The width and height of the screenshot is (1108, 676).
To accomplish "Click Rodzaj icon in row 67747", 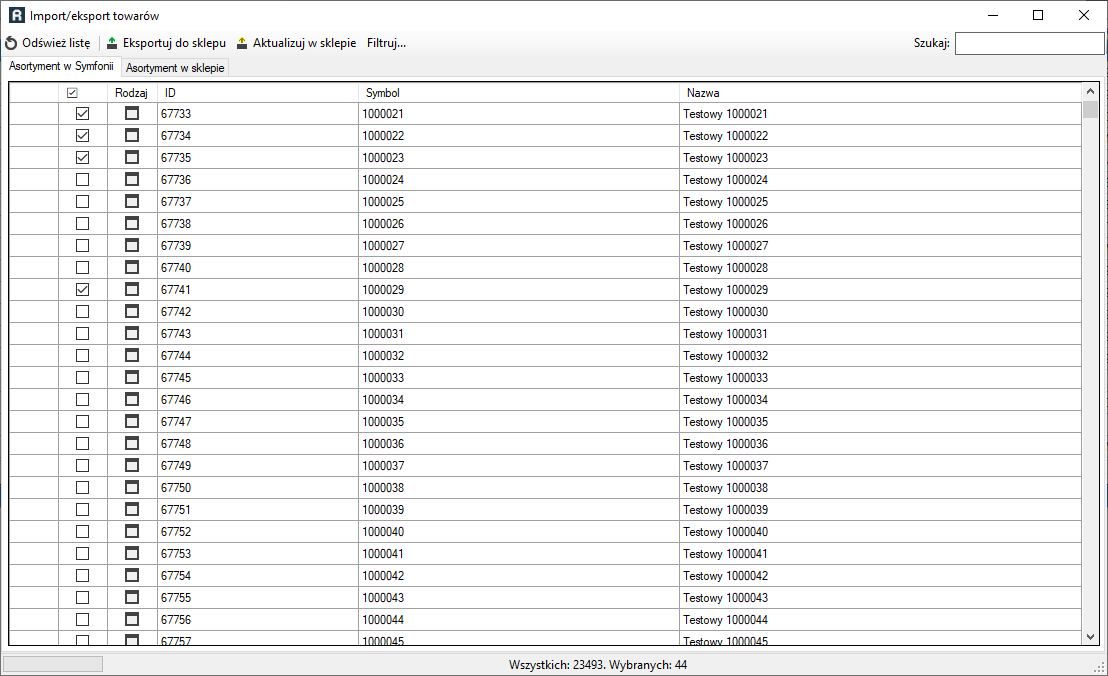I will coord(132,421).
